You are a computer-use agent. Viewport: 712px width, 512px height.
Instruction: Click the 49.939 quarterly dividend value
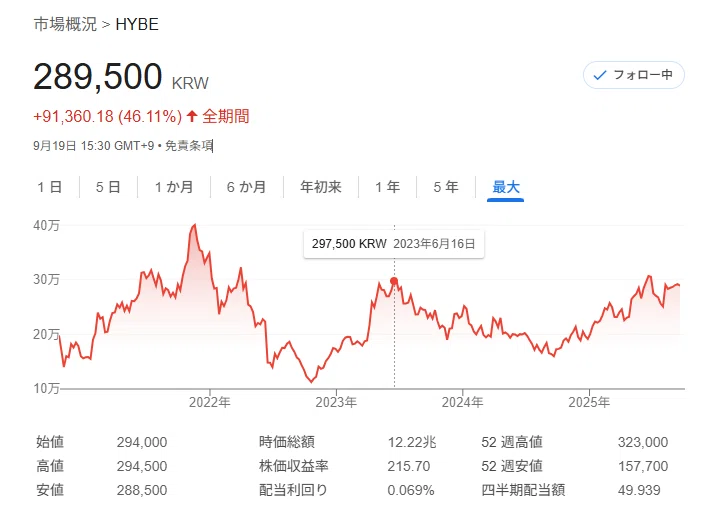(639, 490)
